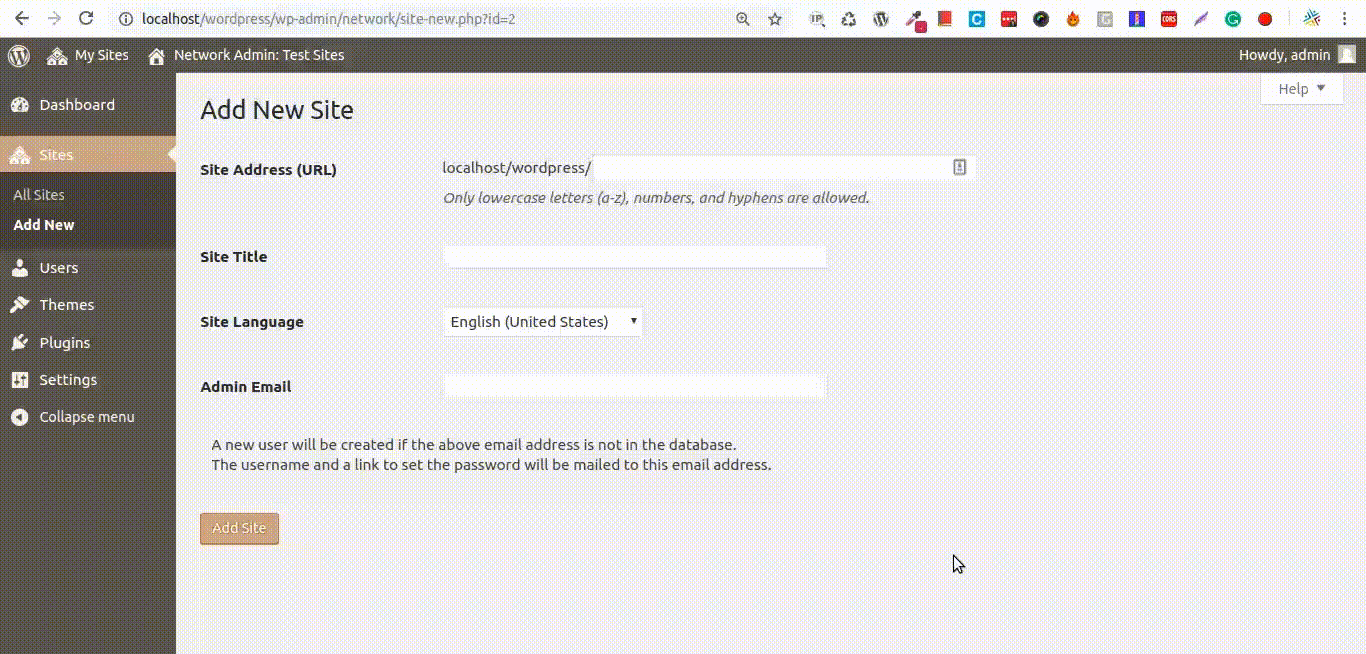The width and height of the screenshot is (1366, 654).
Task: Click the gray G extension icon
Action: click(1105, 19)
